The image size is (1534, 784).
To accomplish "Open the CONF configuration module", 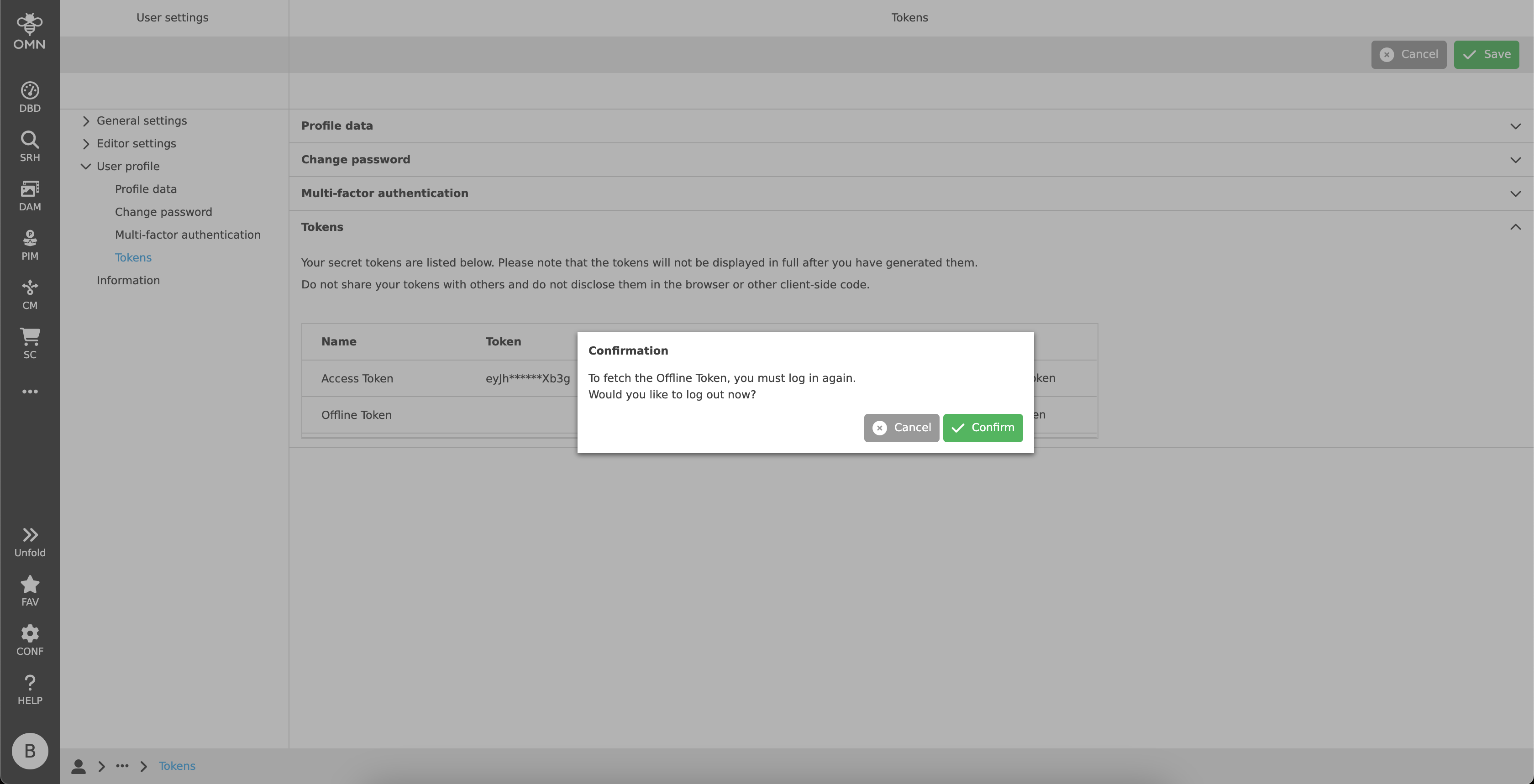I will [x=29, y=639].
